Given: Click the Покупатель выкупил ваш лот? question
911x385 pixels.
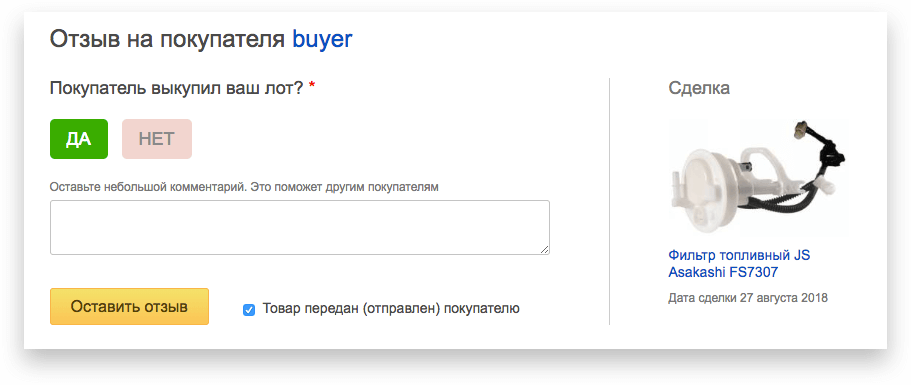Looking at the screenshot, I should point(177,89).
